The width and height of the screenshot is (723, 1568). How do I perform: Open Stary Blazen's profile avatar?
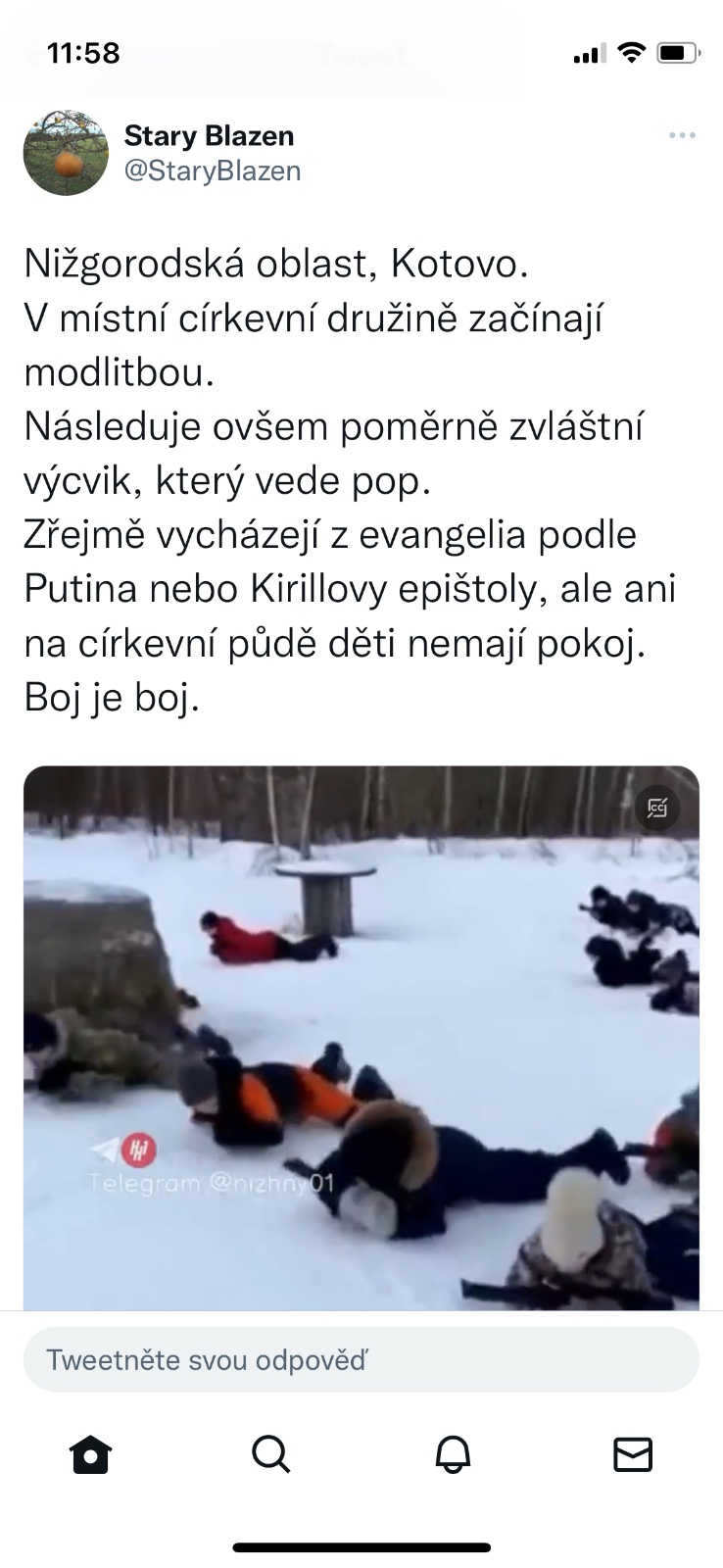(x=66, y=153)
